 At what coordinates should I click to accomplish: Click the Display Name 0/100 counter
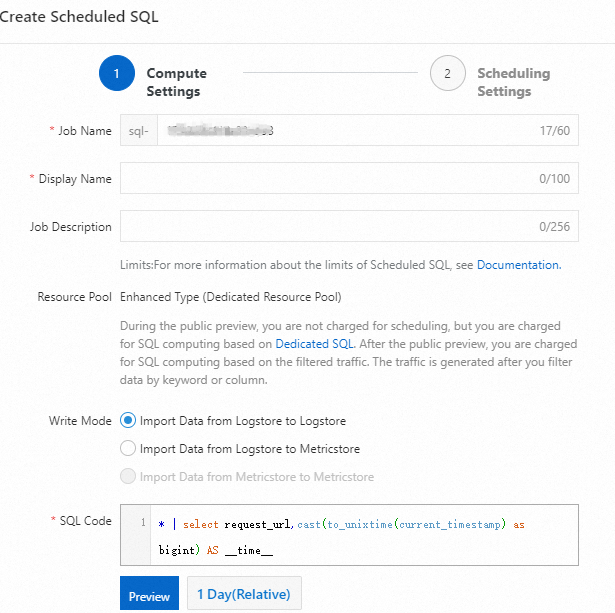[553, 179]
